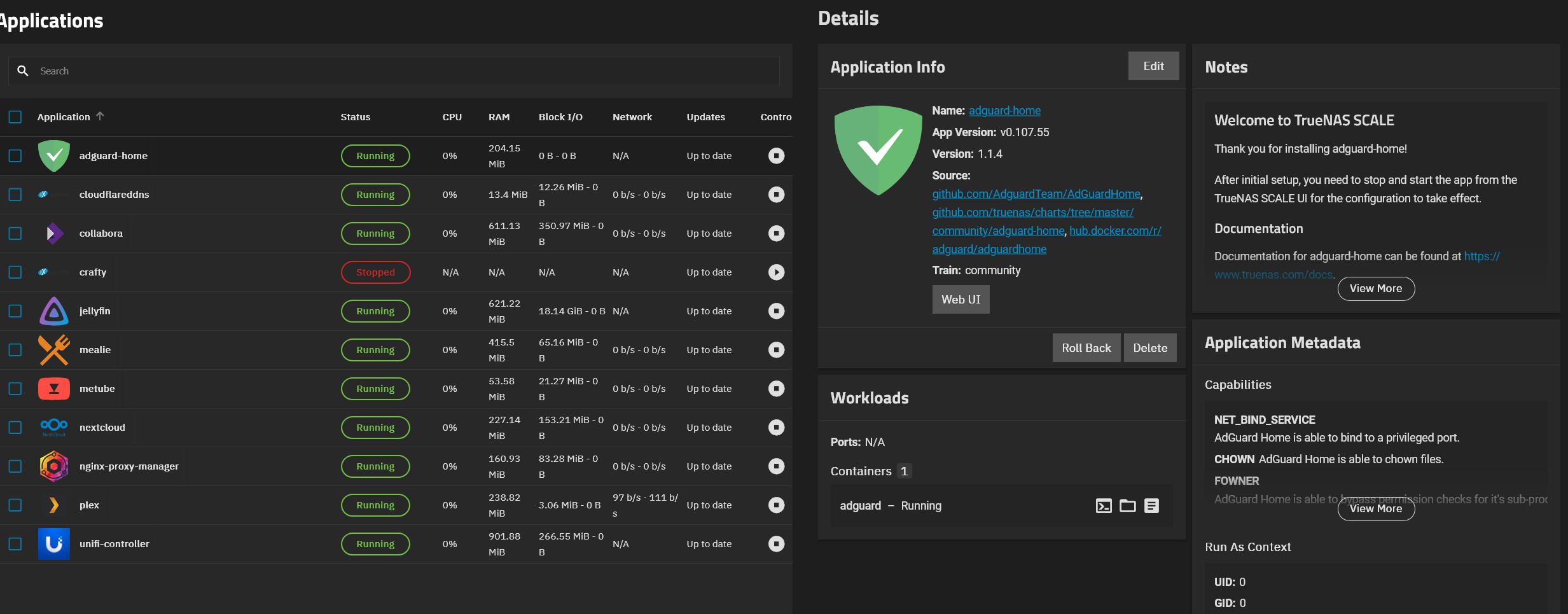Click the search magnifier icon
The height and width of the screenshot is (614, 1568).
[x=23, y=71]
